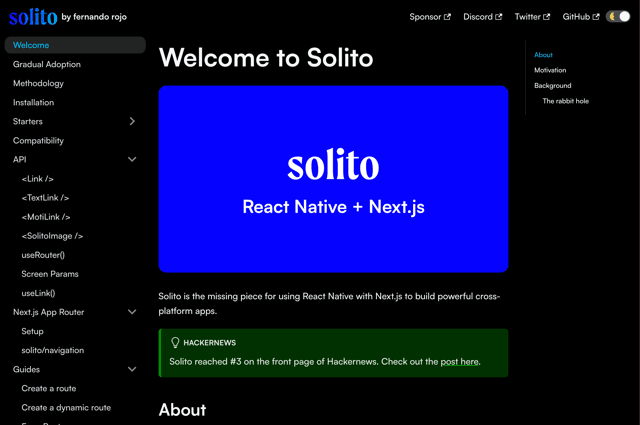Viewport: 640px width, 425px height.
Task: Open the <Link /> API page
Action: coord(38,179)
